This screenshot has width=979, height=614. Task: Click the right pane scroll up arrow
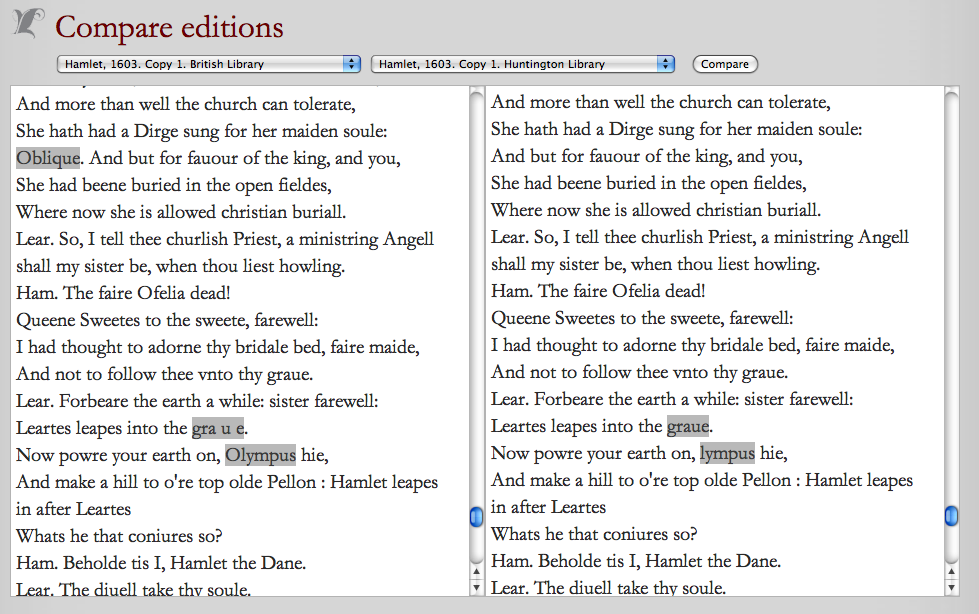952,571
